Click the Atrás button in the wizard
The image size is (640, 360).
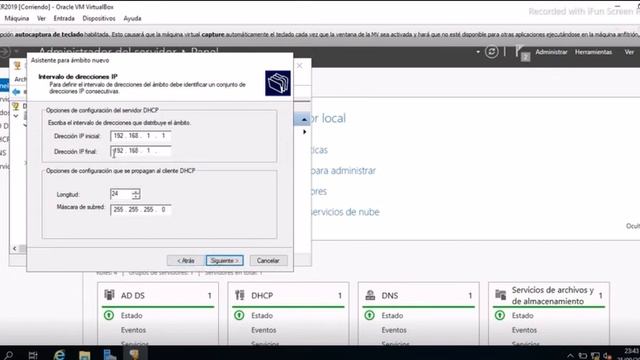click(x=186, y=260)
